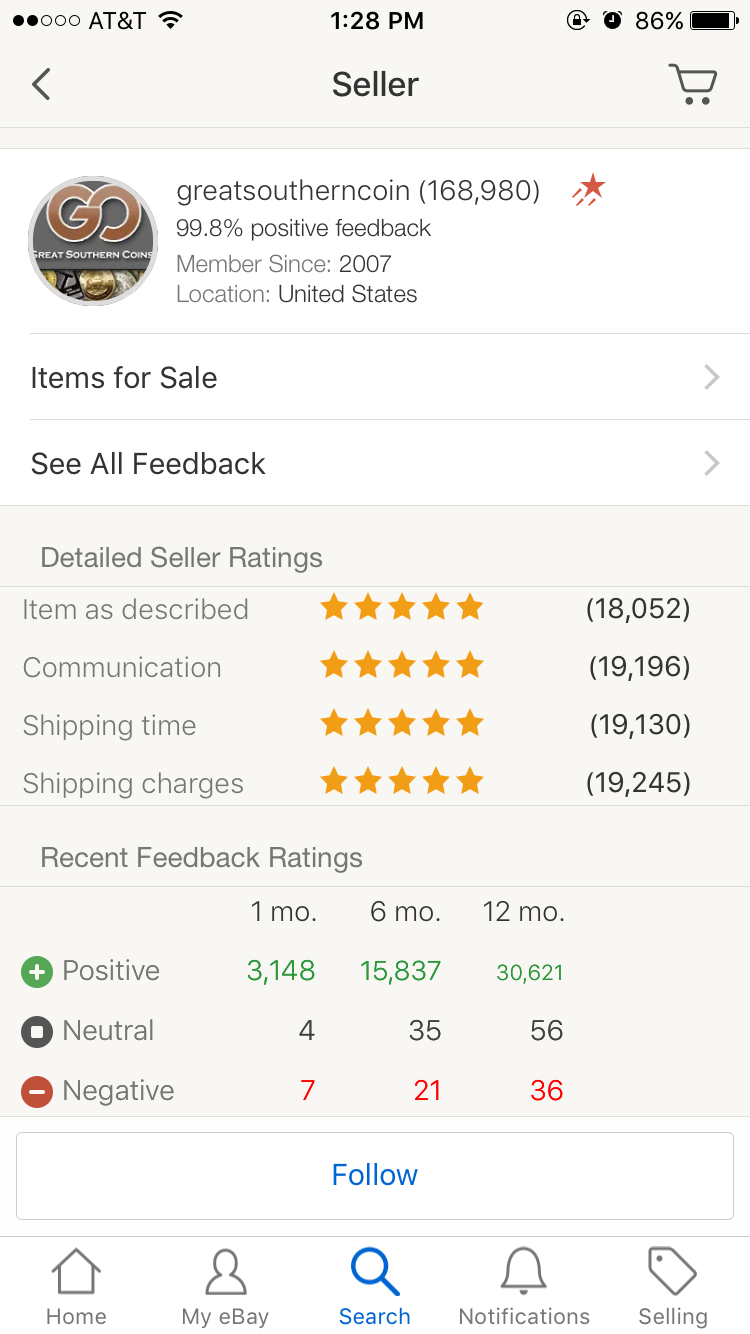
Task: Tap the Item as described star rating
Action: pos(402,607)
